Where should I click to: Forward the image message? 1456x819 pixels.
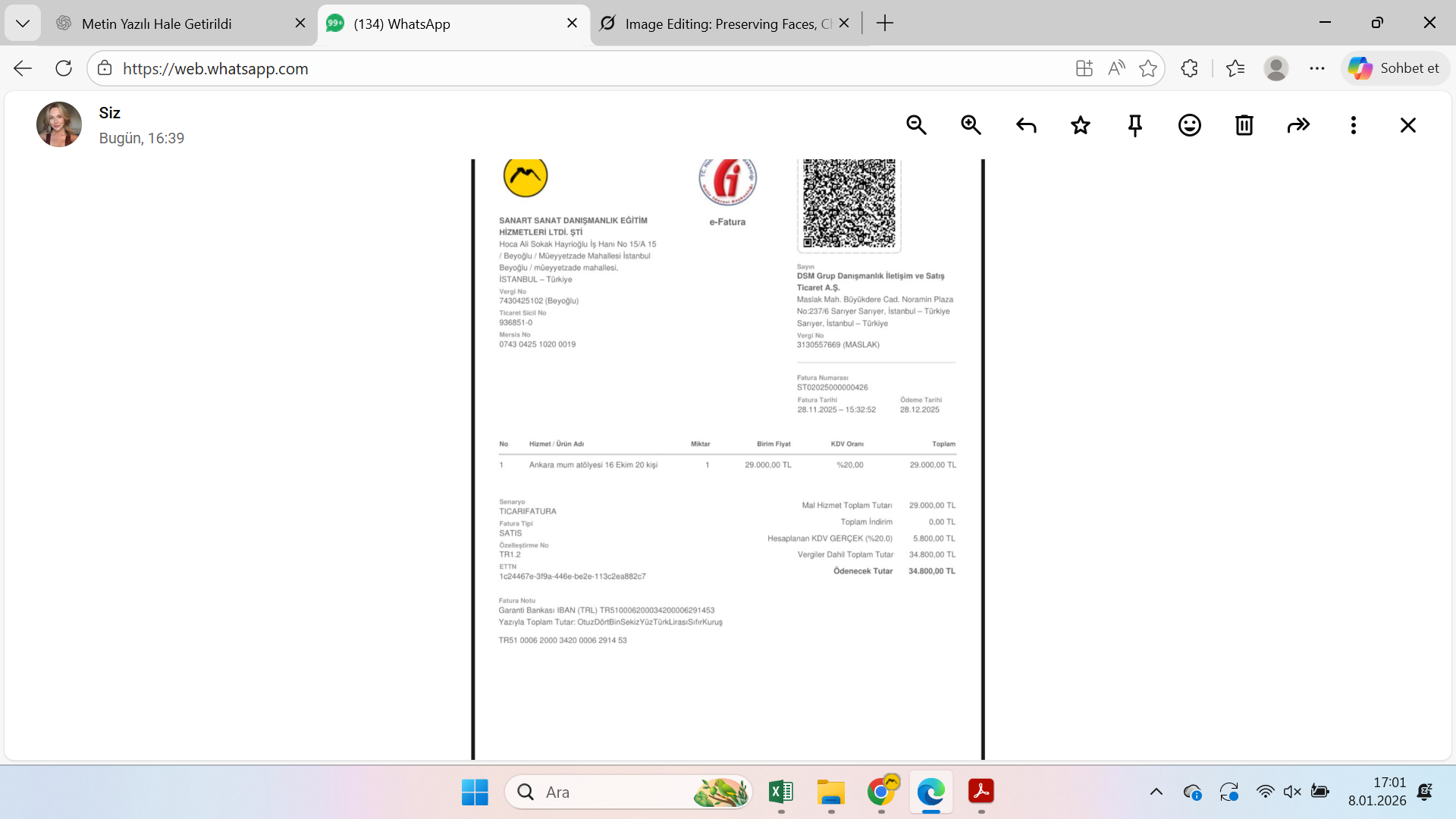tap(1299, 125)
